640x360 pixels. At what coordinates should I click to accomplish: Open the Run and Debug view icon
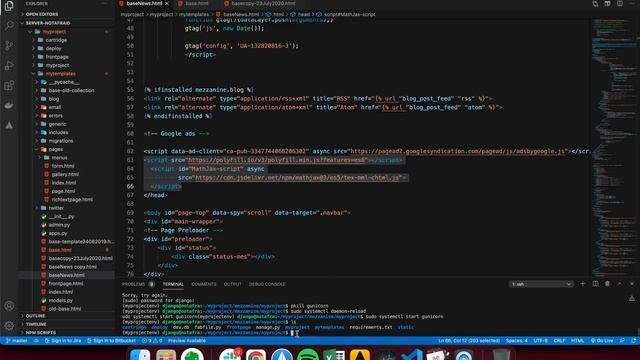[9, 65]
